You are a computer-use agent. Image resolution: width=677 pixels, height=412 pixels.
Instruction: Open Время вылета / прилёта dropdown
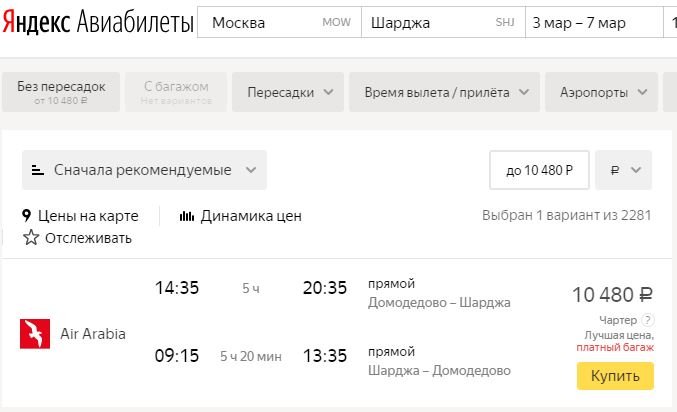point(447,92)
